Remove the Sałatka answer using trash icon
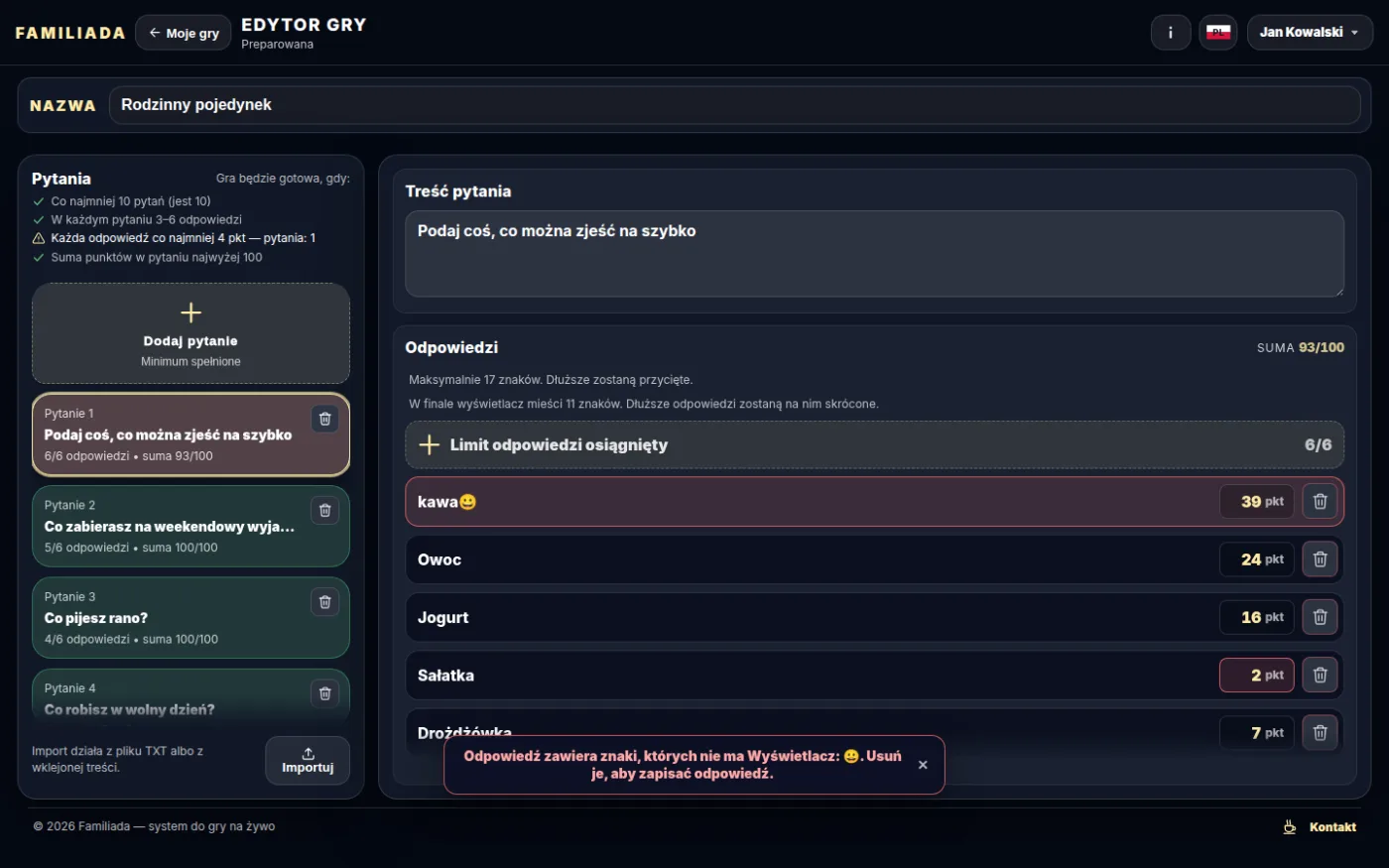The image size is (1389, 868). pyautogui.click(x=1320, y=675)
